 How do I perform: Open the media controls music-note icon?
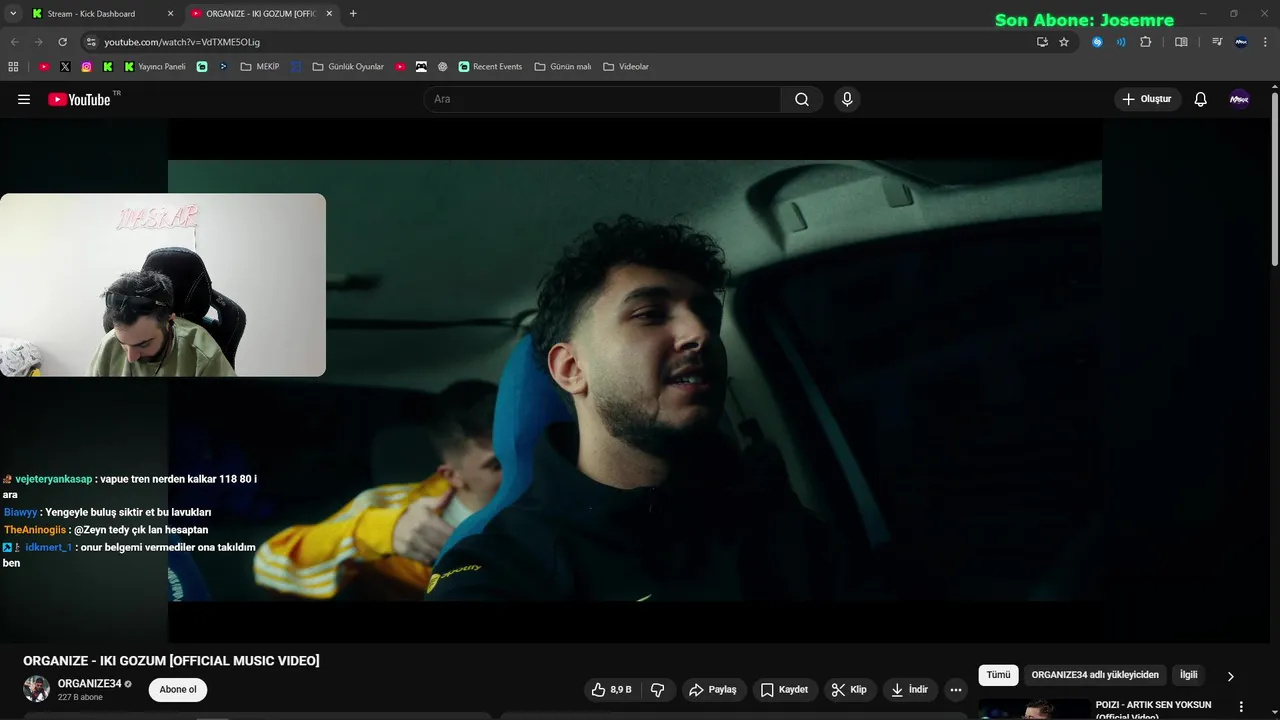(x=1217, y=42)
